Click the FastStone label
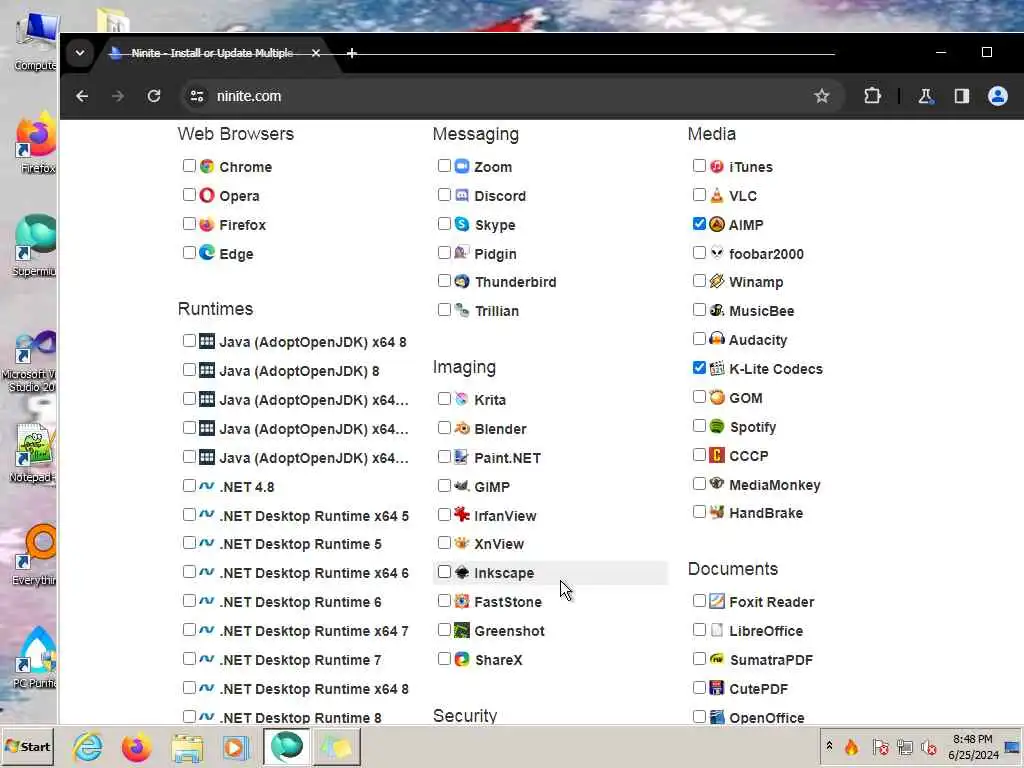Image resolution: width=1024 pixels, height=768 pixels. [508, 602]
